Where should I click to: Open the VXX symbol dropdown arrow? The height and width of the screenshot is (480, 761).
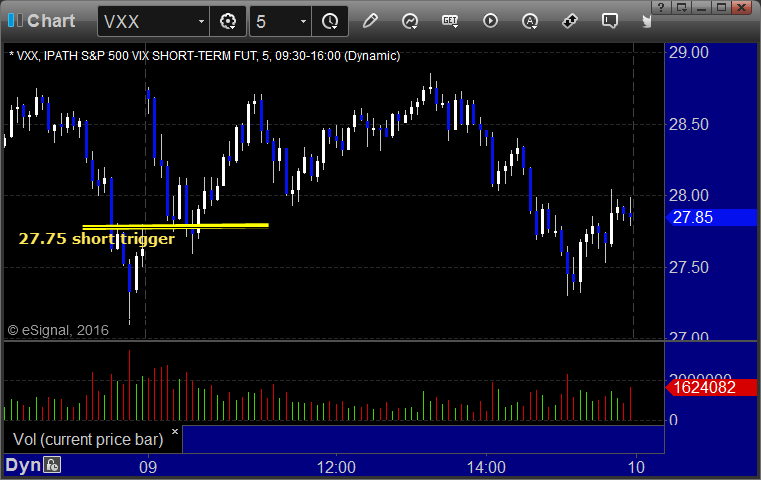tap(201, 21)
